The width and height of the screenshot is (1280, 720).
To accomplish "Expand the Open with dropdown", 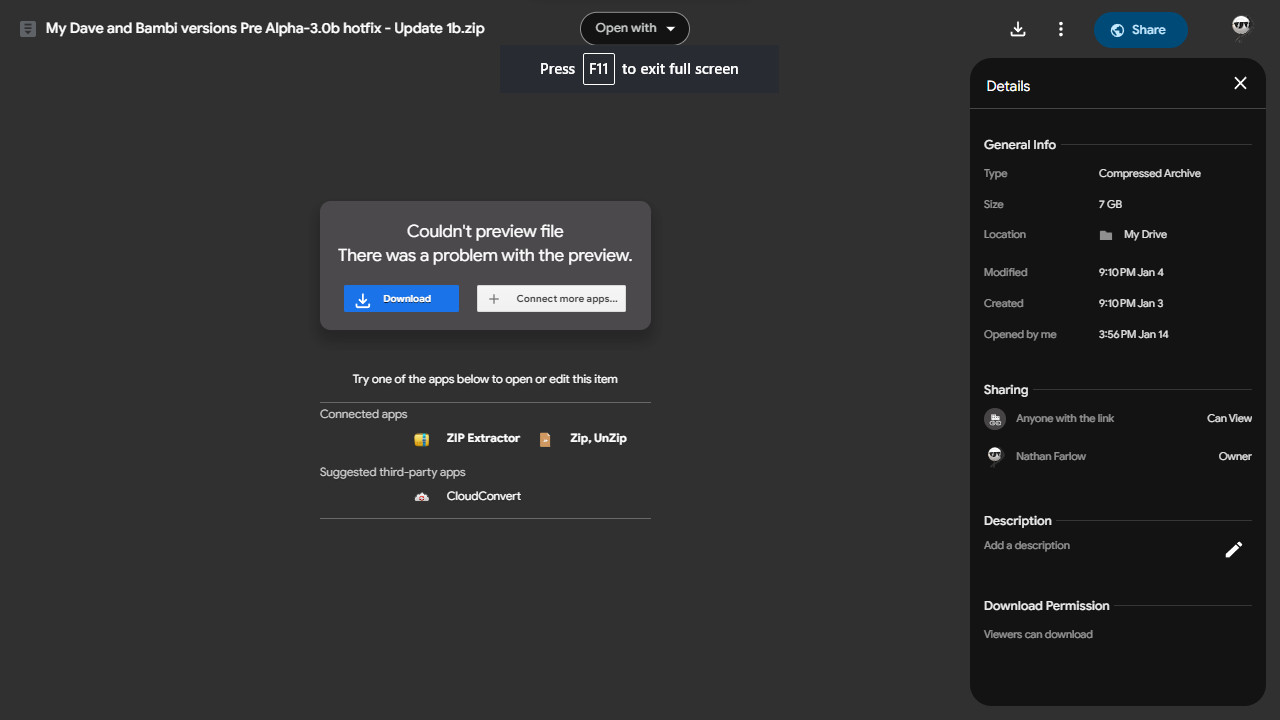I will click(x=635, y=28).
